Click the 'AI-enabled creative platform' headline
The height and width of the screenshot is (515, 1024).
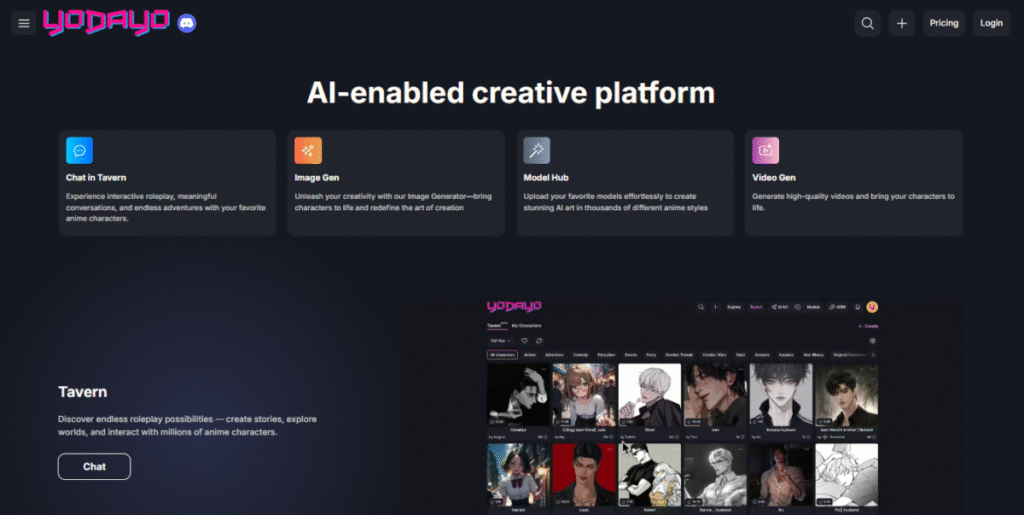coord(511,93)
